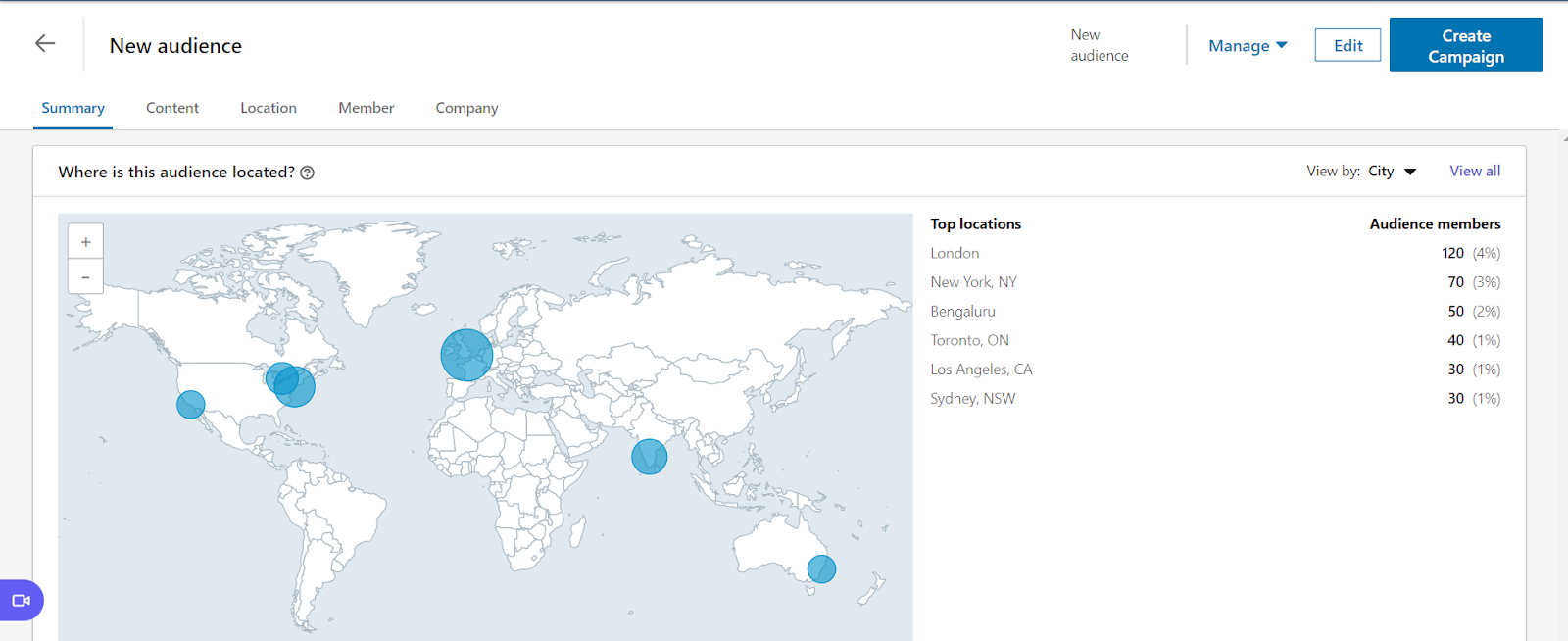Zoom out on the map
The height and width of the screenshot is (641, 1568).
85,277
